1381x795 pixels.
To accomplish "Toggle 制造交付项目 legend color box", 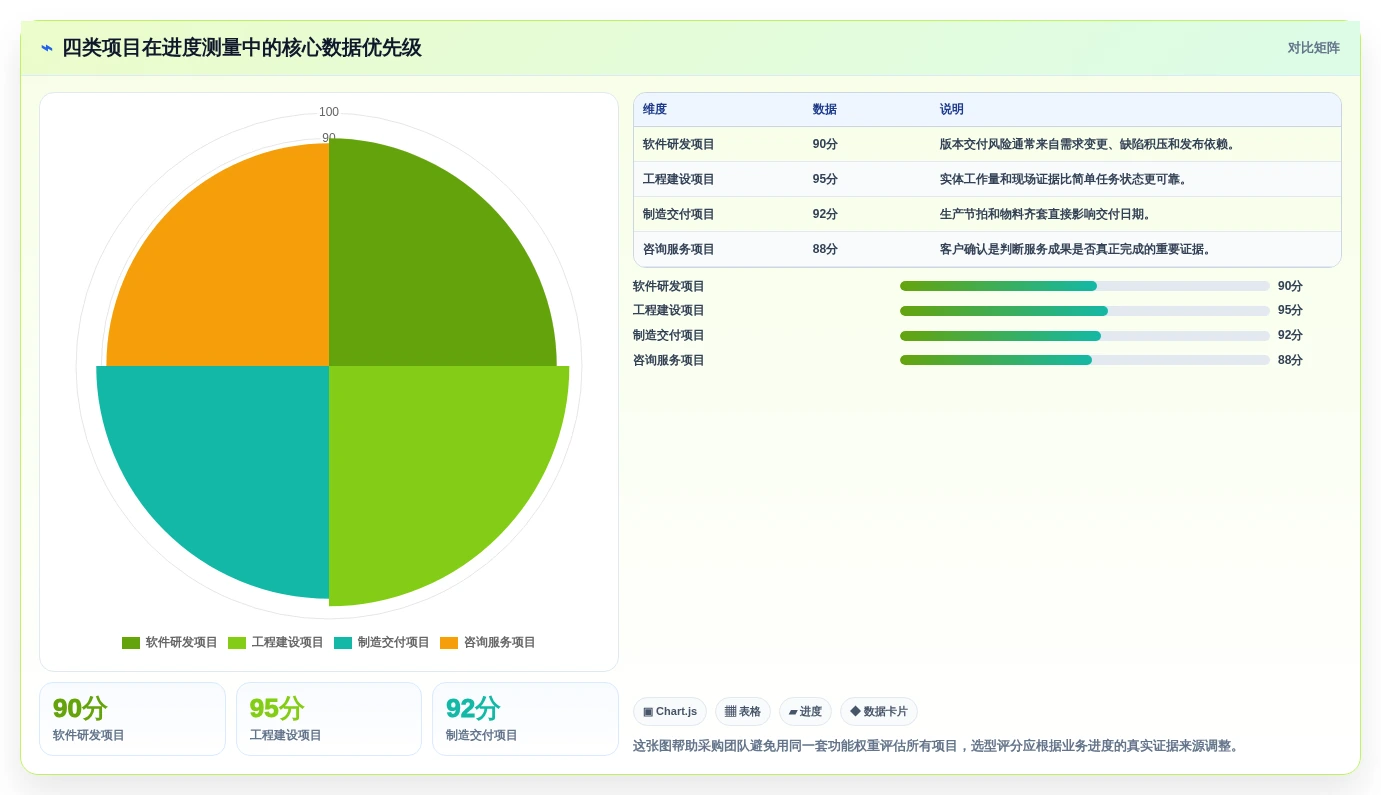I will (x=343, y=643).
